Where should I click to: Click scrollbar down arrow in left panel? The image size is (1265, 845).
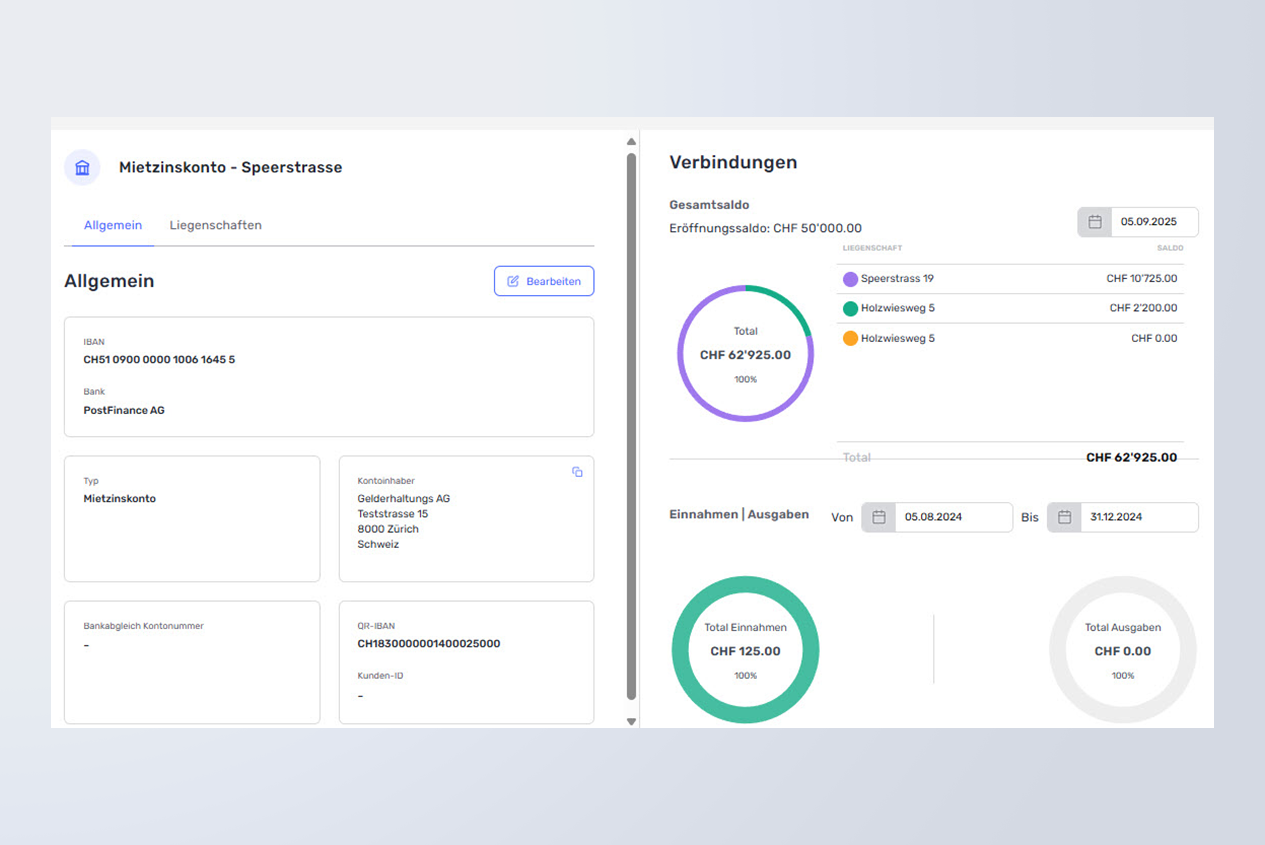631,721
